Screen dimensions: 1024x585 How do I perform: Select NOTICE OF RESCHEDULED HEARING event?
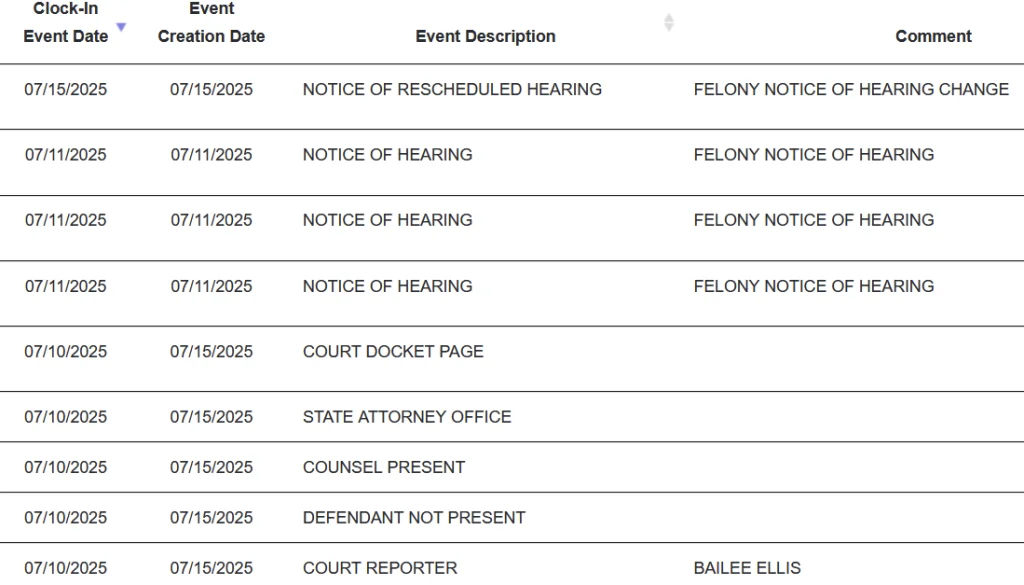(452, 89)
